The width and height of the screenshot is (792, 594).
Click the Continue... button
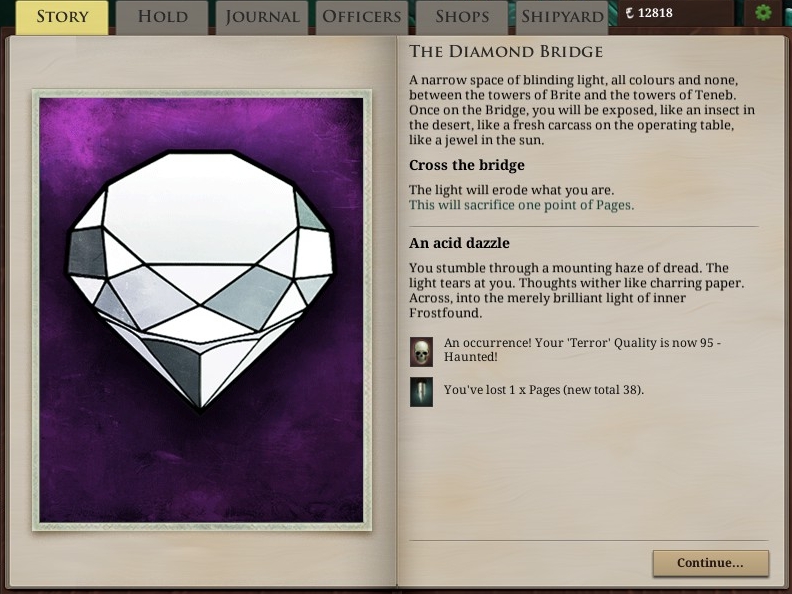point(711,563)
